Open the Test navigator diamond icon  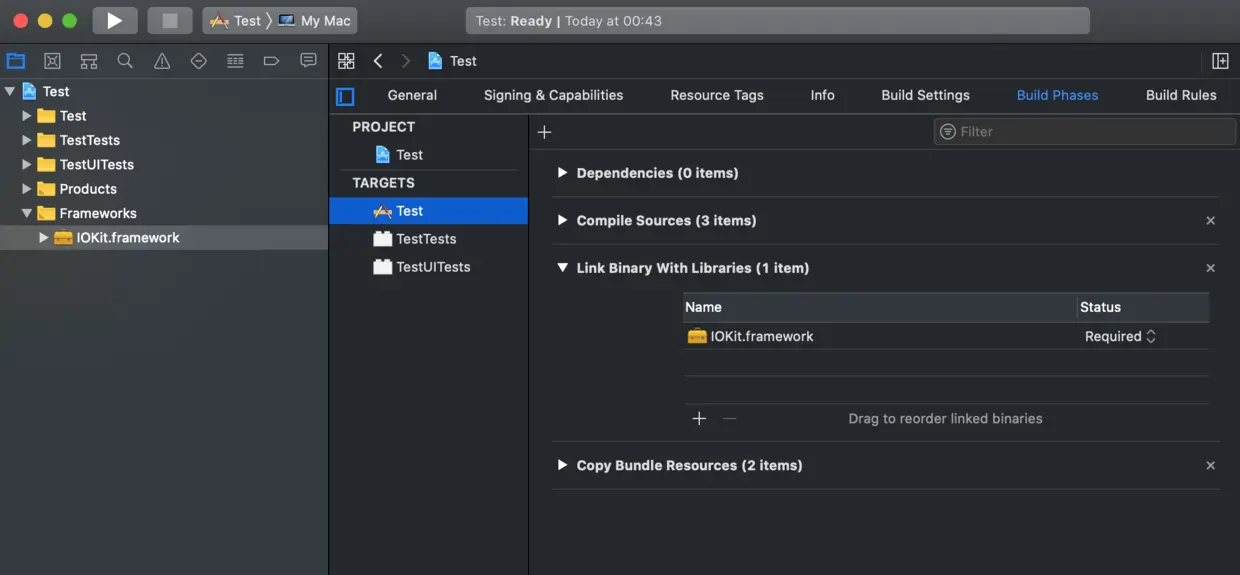198,61
